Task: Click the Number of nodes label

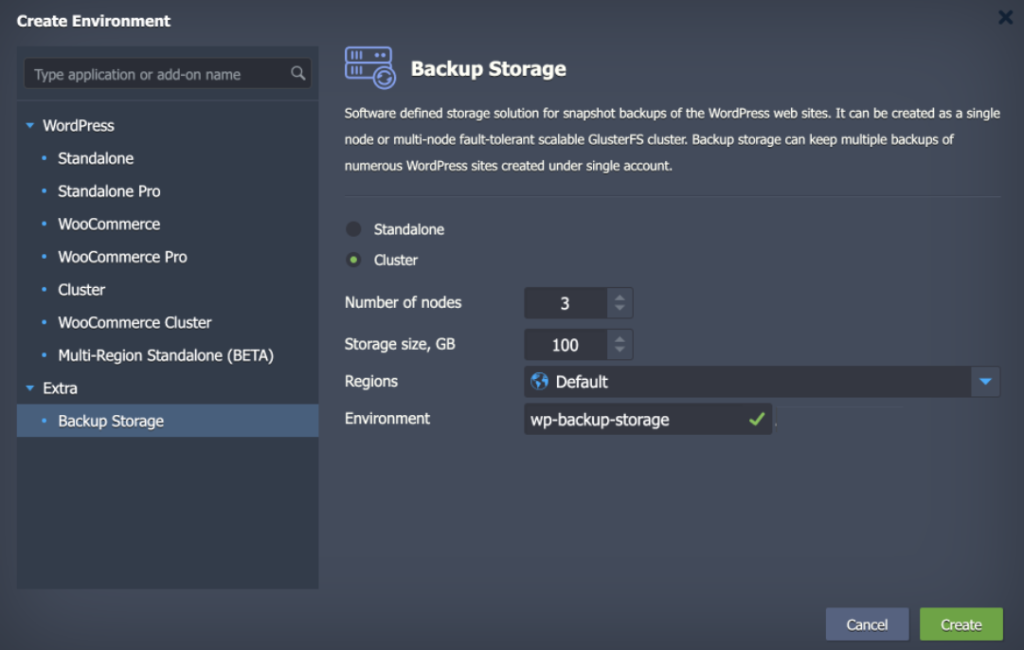Action: pos(403,302)
